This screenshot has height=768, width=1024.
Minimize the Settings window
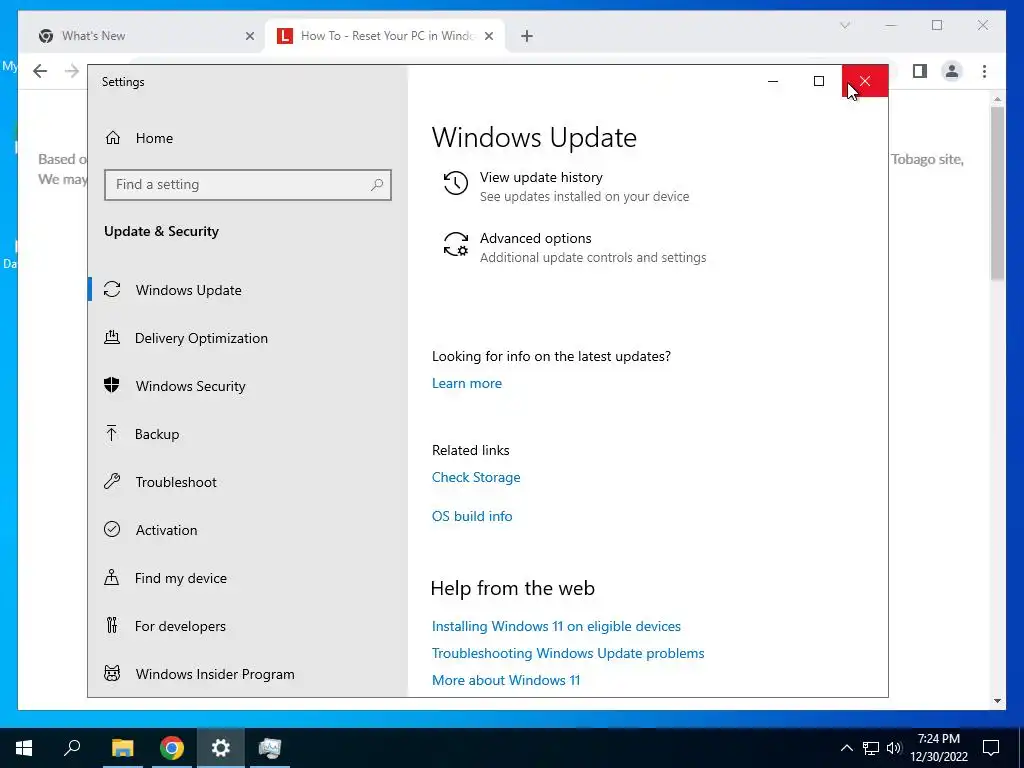click(x=773, y=81)
